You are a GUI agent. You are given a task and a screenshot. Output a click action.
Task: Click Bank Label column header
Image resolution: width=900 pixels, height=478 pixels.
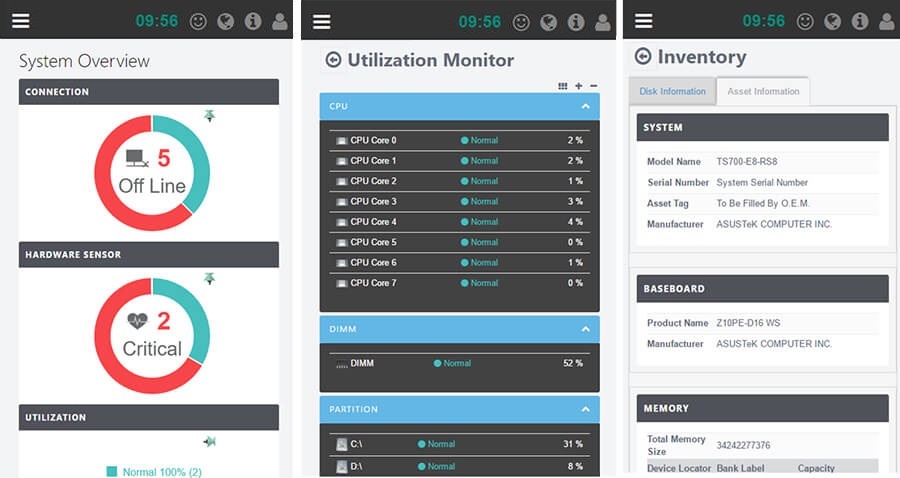pyautogui.click(x=740, y=468)
